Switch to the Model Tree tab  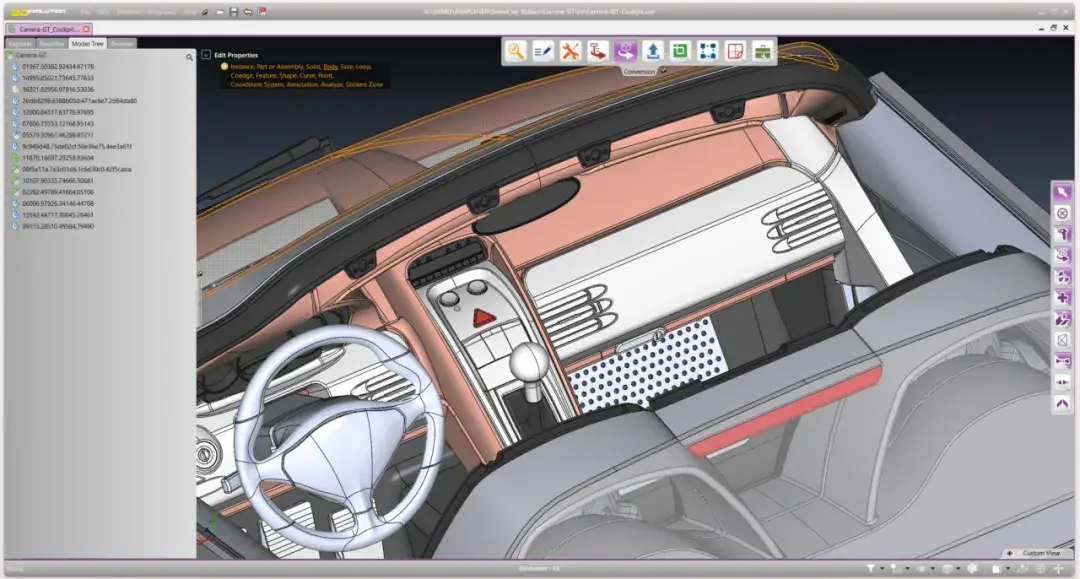[x=88, y=44]
